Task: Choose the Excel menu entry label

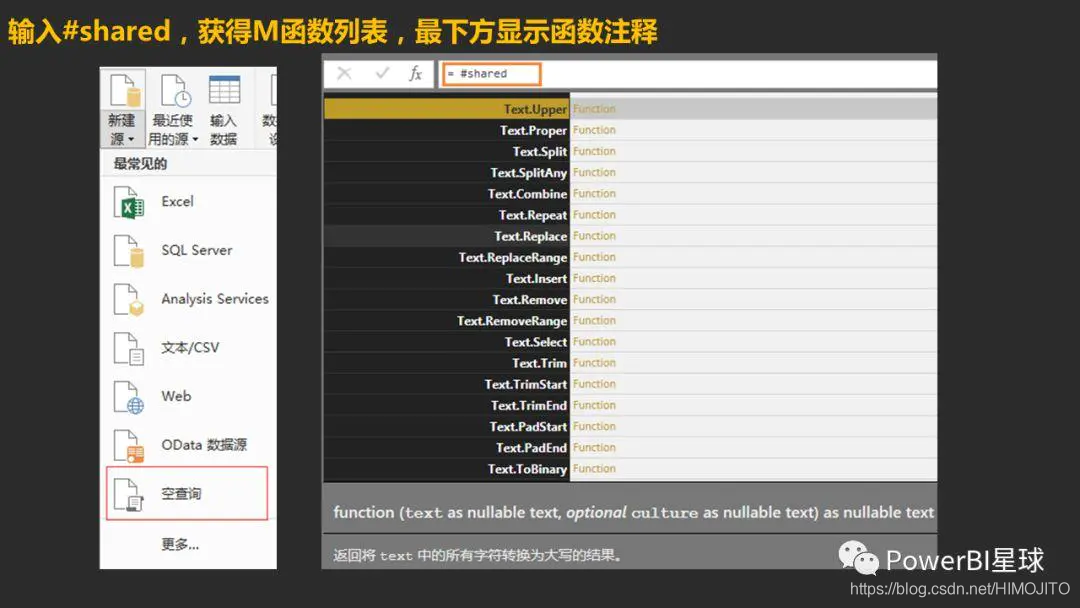Action: coord(178,202)
